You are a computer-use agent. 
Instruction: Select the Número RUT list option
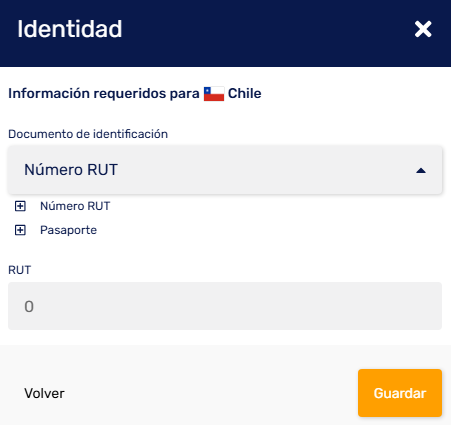point(75,206)
